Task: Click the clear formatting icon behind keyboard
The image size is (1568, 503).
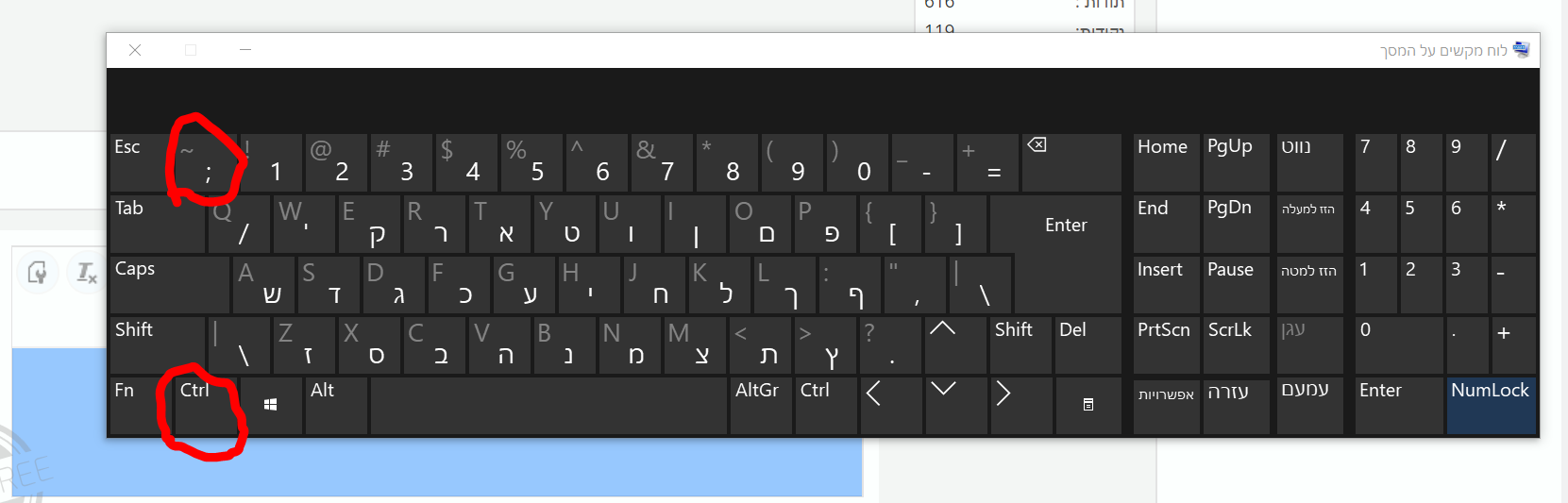Action: tap(86, 274)
